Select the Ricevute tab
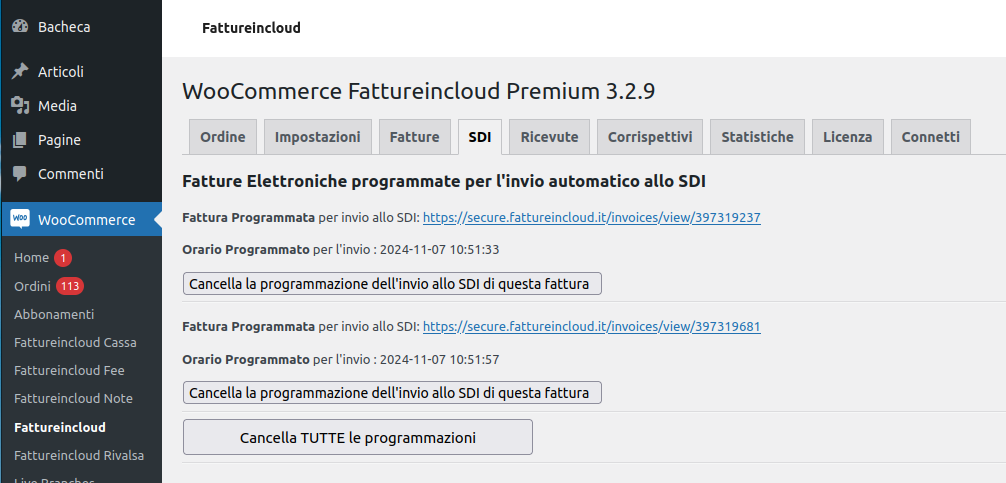The width and height of the screenshot is (1006, 483). pyautogui.click(x=549, y=137)
